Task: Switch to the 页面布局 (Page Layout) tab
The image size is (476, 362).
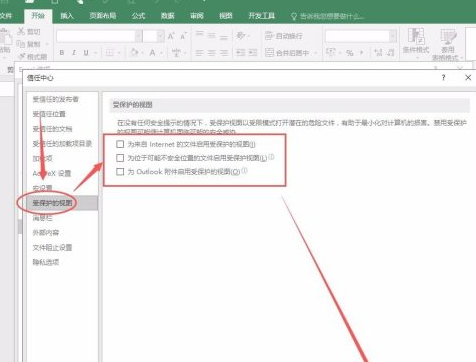Action: pyautogui.click(x=103, y=15)
